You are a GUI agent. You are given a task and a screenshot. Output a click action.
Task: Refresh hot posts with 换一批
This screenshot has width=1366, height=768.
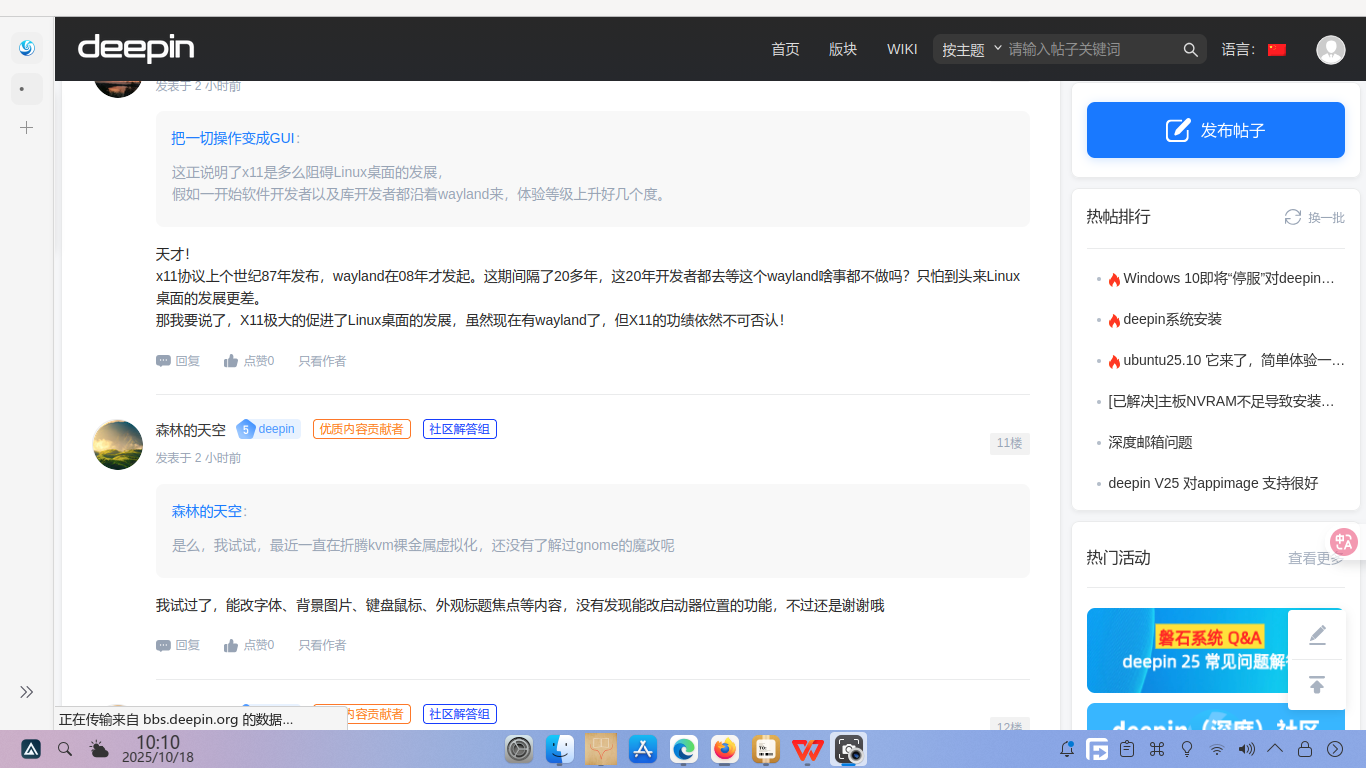pos(1315,217)
